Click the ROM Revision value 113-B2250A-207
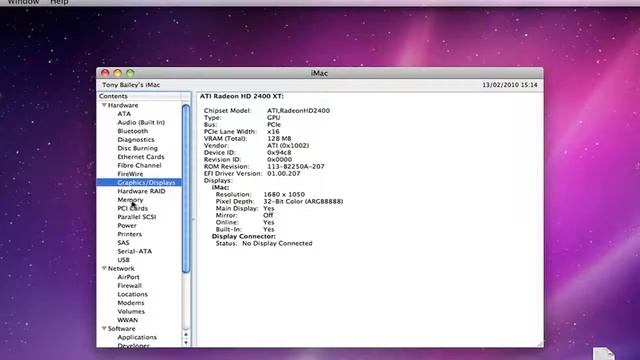The height and width of the screenshot is (360, 640). pos(296,167)
